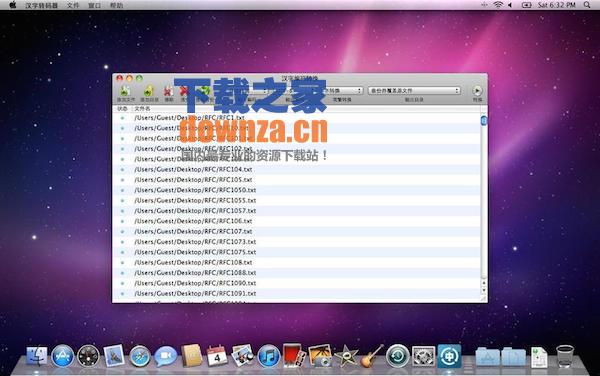
Task: Click the scrollbar down arrow in file list
Action: pyautogui.click(x=484, y=290)
